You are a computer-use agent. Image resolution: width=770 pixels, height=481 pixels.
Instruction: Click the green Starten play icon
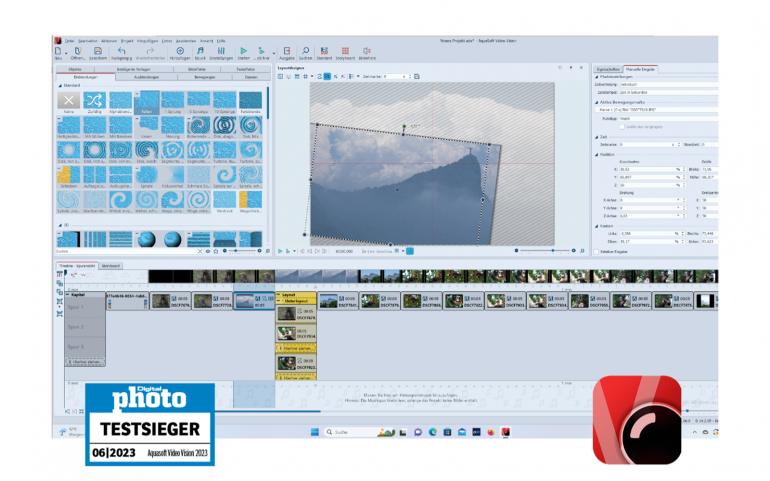pyautogui.click(x=243, y=51)
